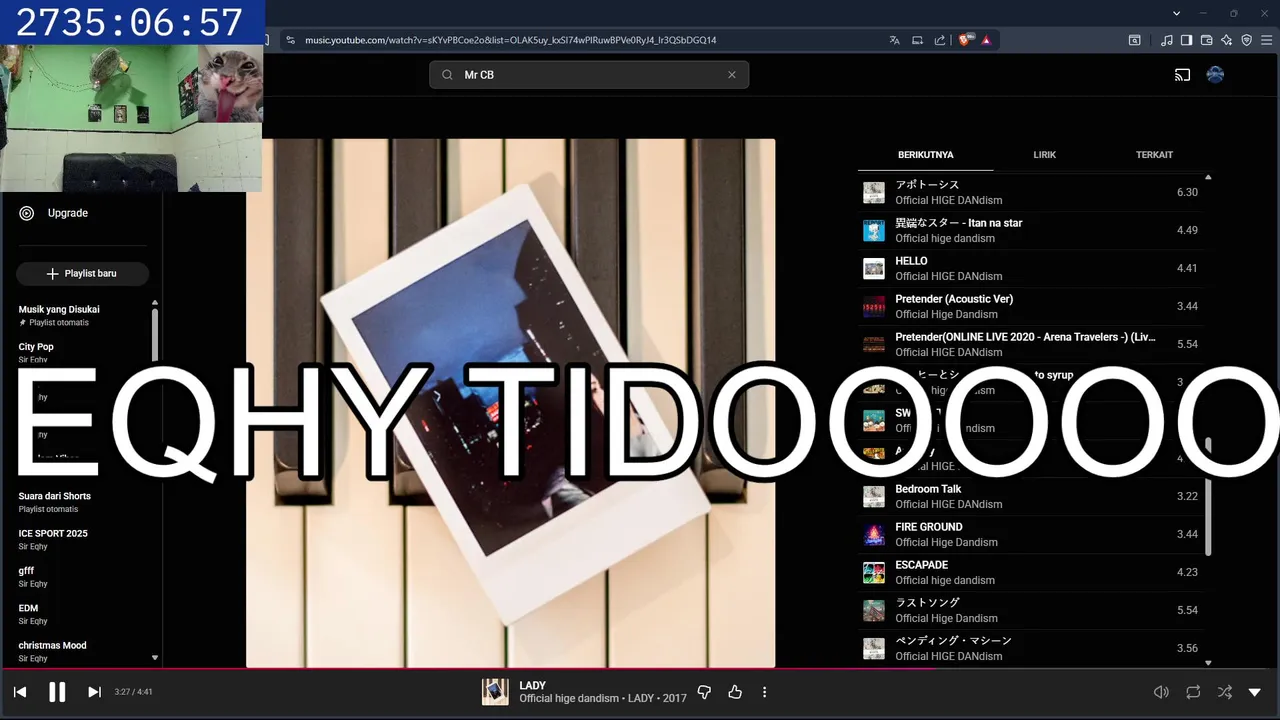Play FIRE GROUND from the queue
Image resolution: width=1280 pixels, height=720 pixels.
pos(1032,534)
